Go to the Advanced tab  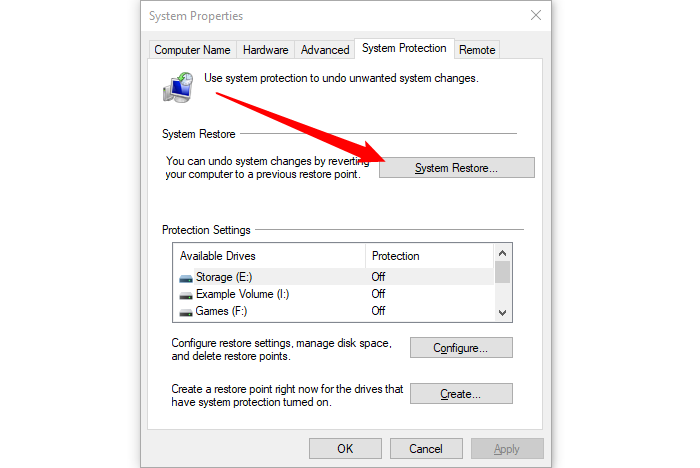(325, 50)
